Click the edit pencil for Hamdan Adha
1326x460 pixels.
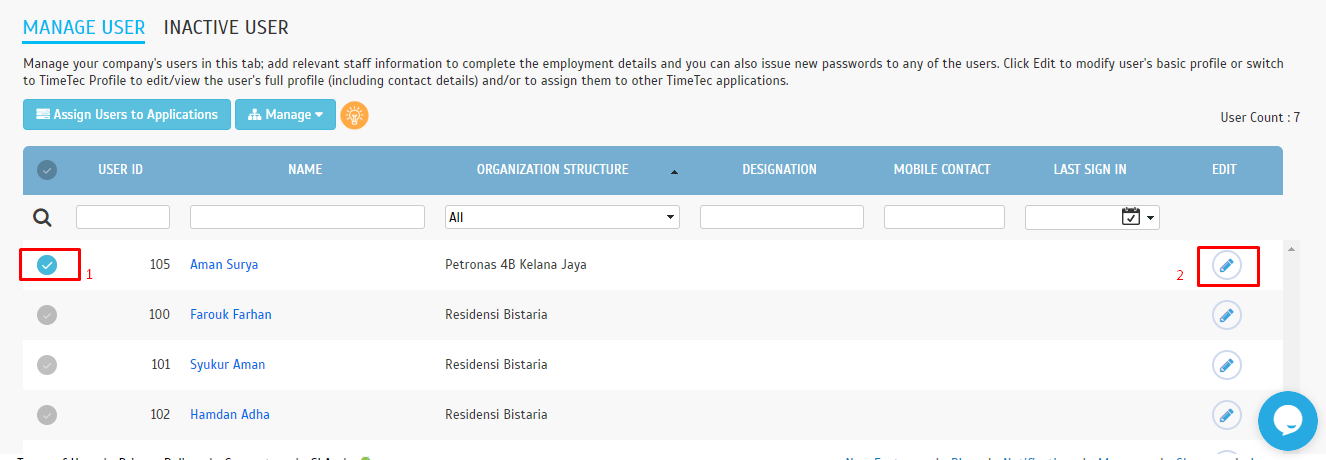[1227, 414]
